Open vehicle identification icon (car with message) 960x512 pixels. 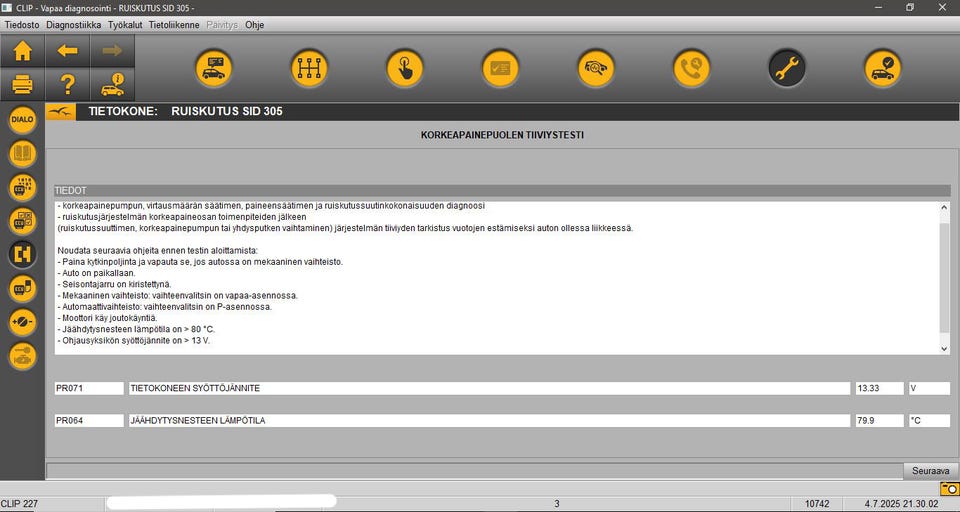214,68
